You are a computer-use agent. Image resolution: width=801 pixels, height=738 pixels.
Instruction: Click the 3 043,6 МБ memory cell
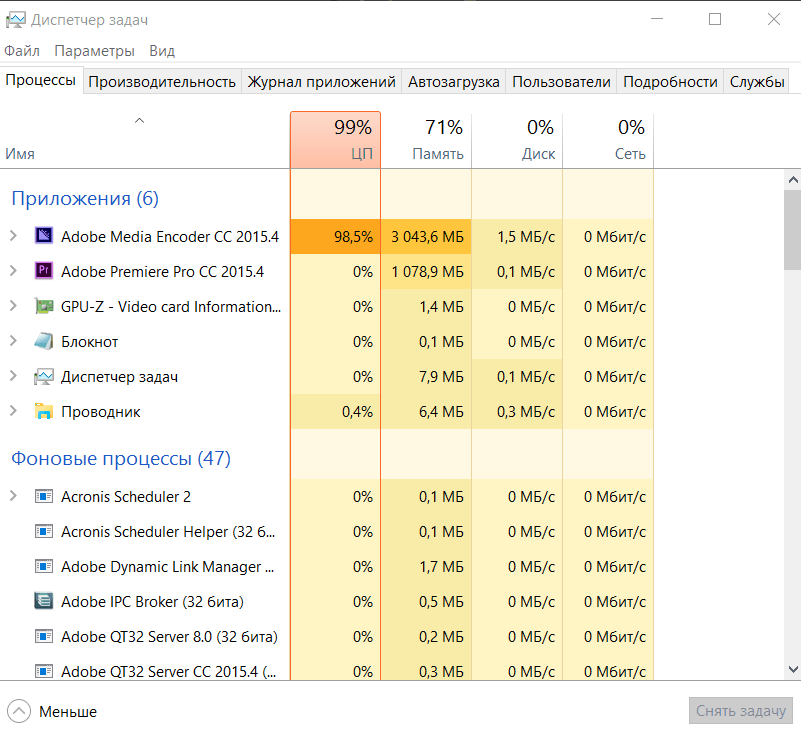pyautogui.click(x=426, y=236)
